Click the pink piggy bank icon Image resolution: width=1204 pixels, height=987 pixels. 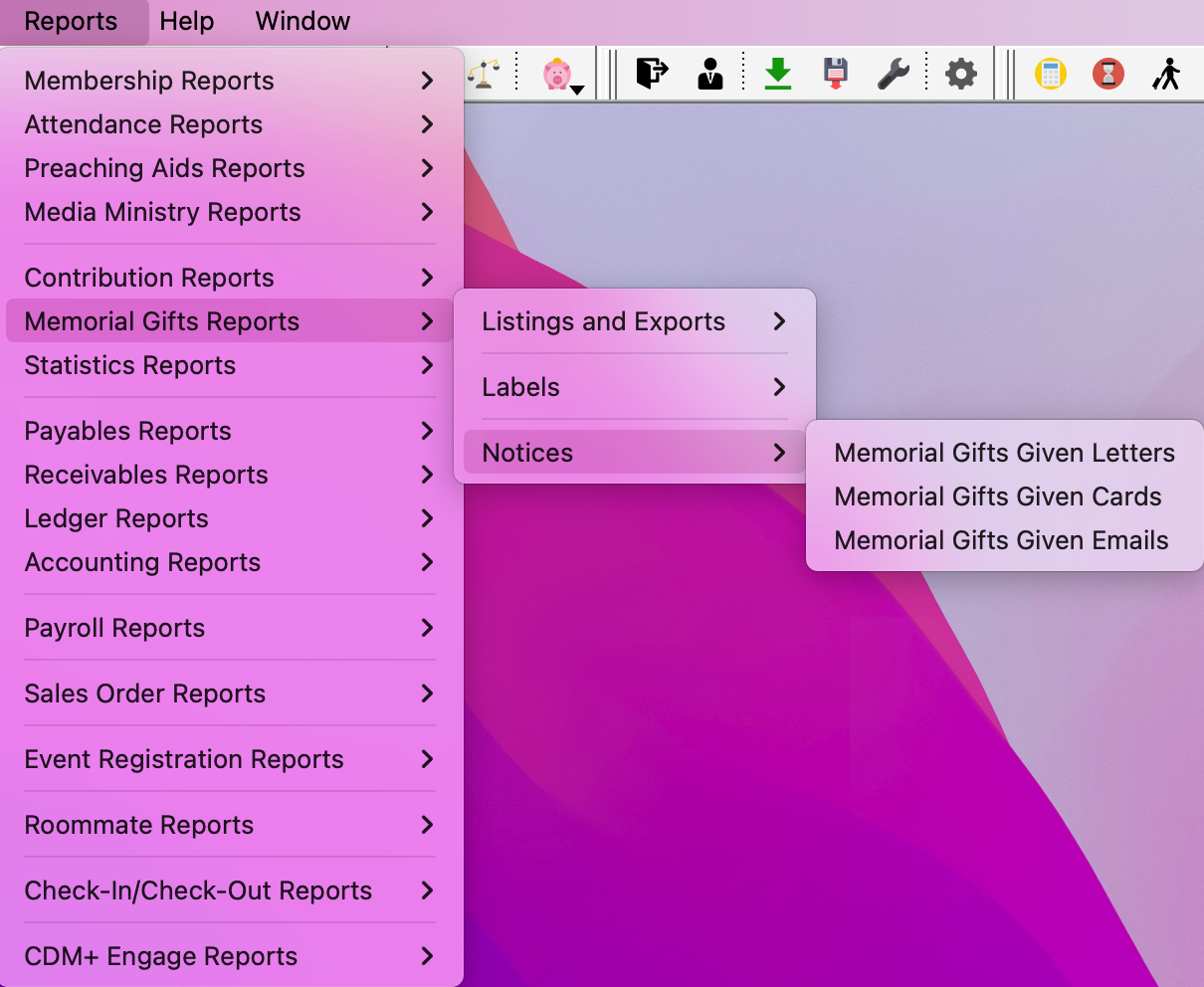(557, 74)
